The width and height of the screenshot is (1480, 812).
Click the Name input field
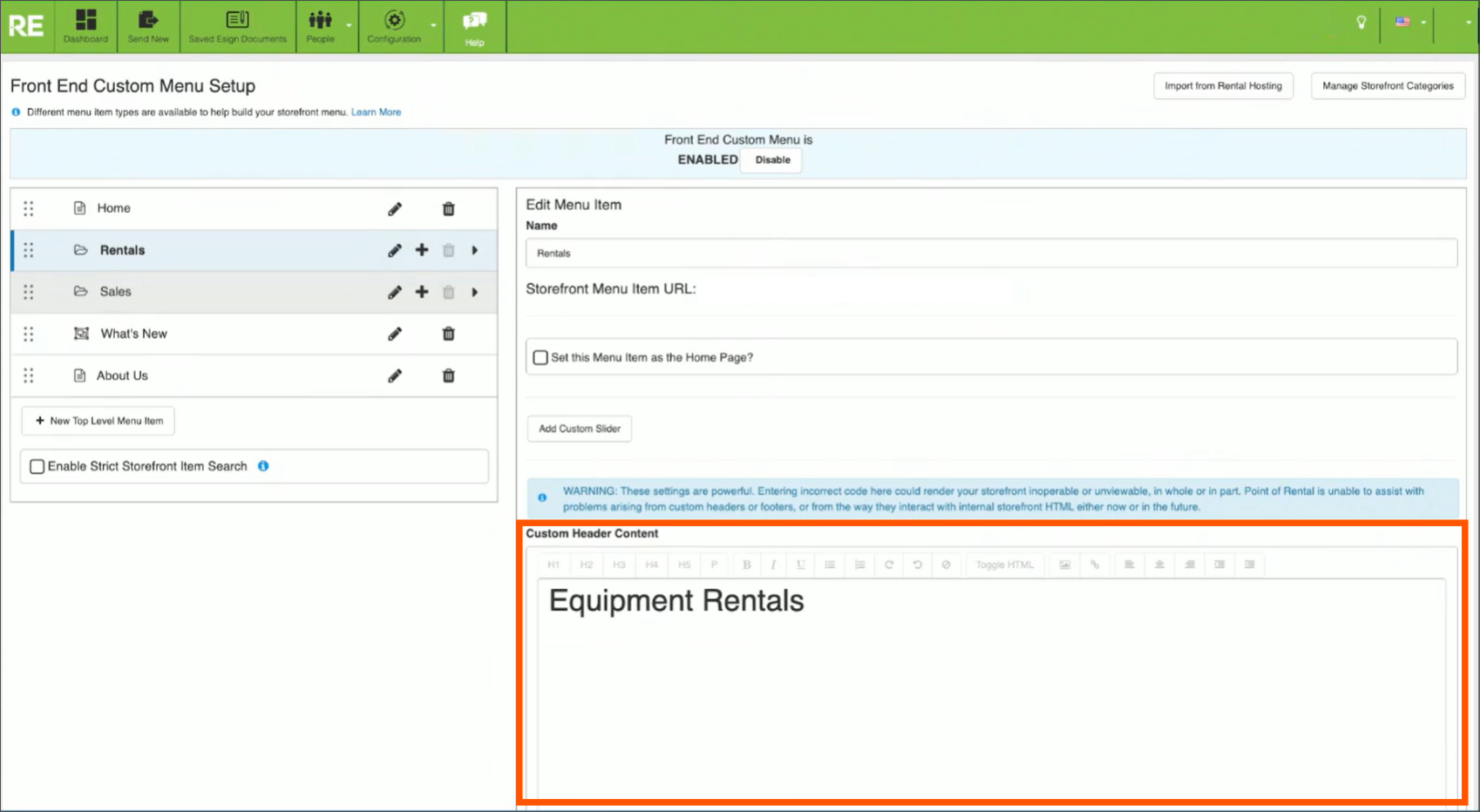(x=991, y=254)
